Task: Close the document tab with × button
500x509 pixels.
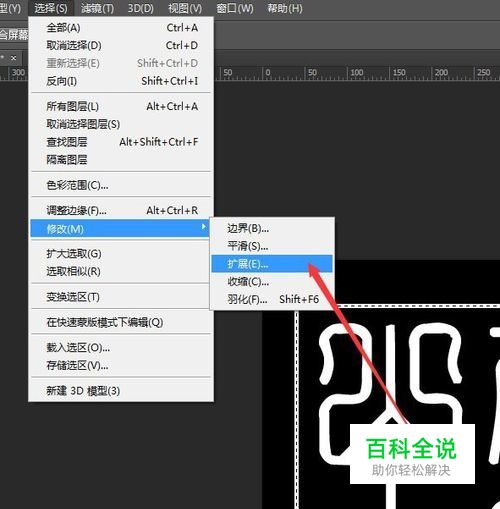Action: pyautogui.click(x=13, y=58)
